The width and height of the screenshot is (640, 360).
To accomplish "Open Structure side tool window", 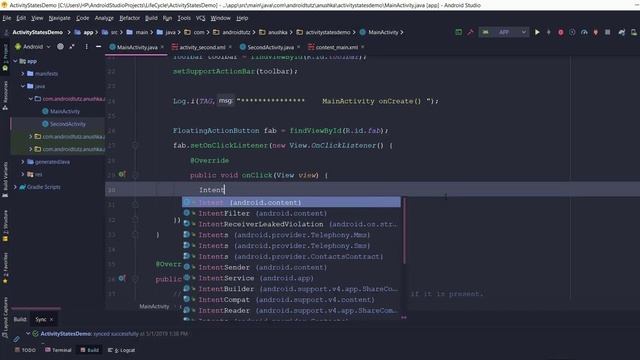I will [x=5, y=226].
